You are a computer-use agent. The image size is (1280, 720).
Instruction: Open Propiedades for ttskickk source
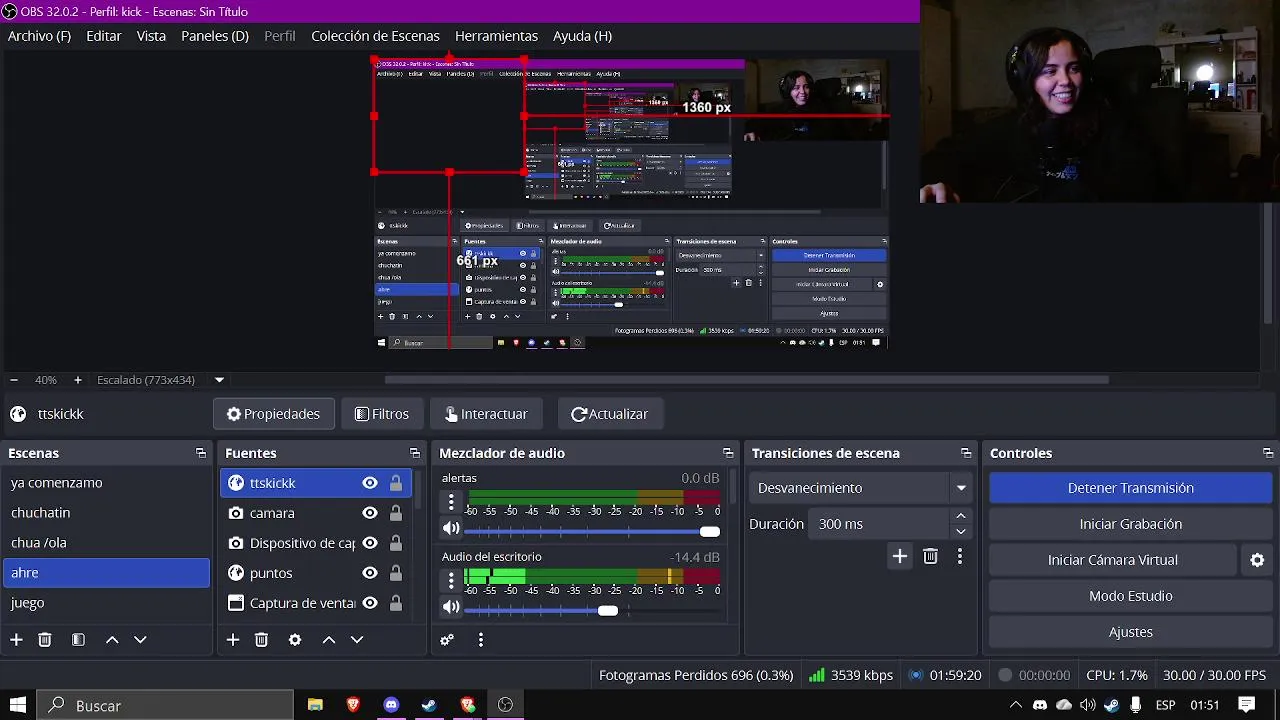(273, 414)
